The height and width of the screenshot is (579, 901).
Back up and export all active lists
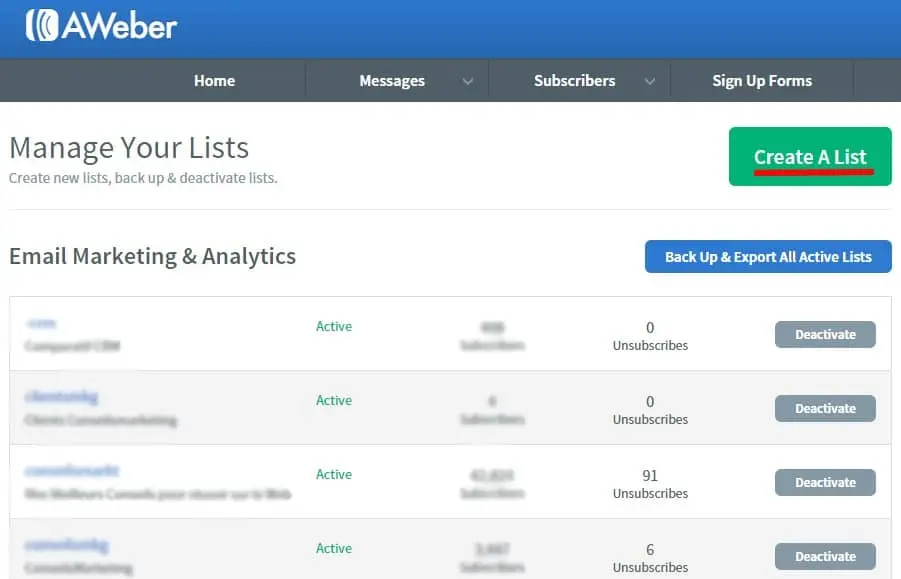tap(768, 257)
